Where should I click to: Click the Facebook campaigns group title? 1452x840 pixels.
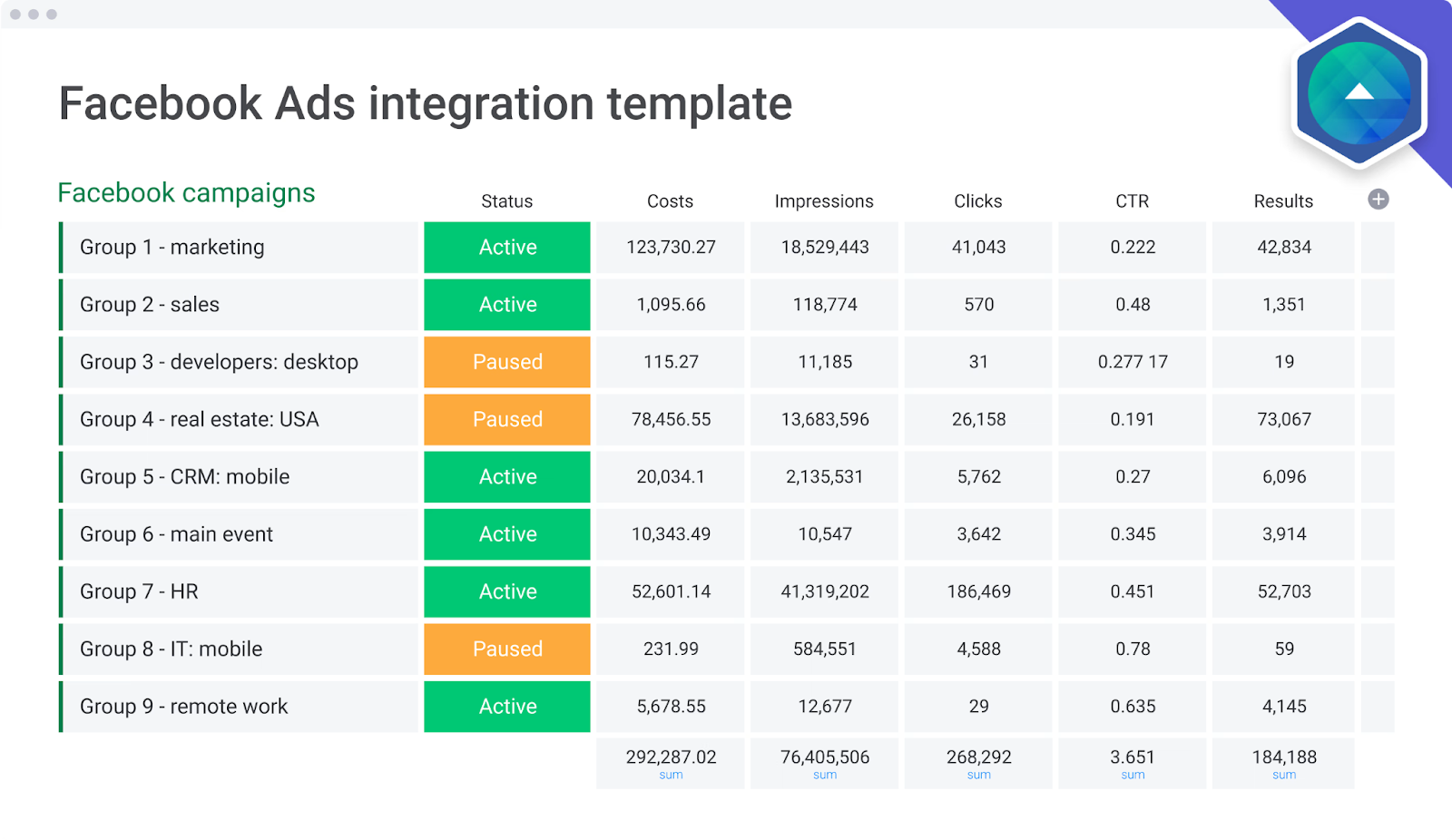point(186,193)
